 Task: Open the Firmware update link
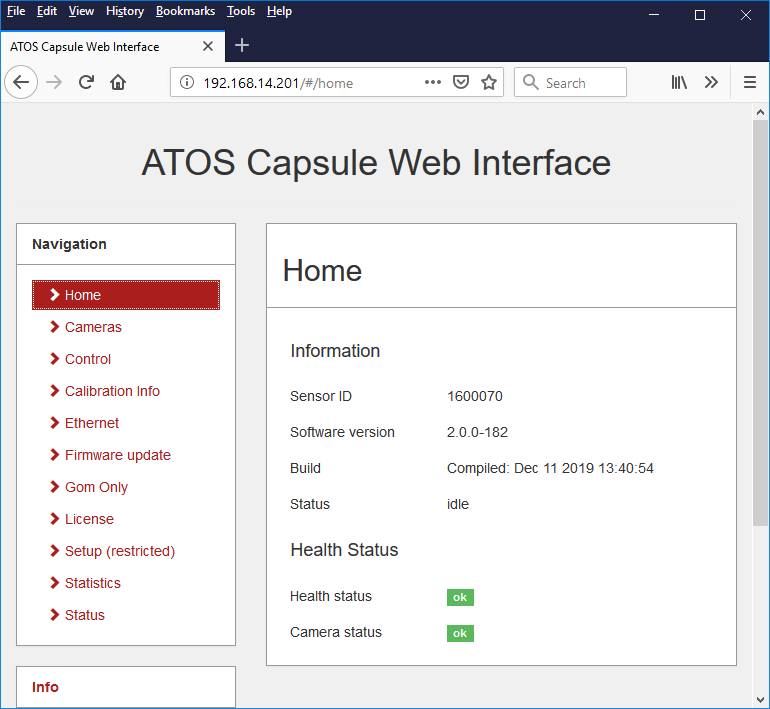(117, 455)
